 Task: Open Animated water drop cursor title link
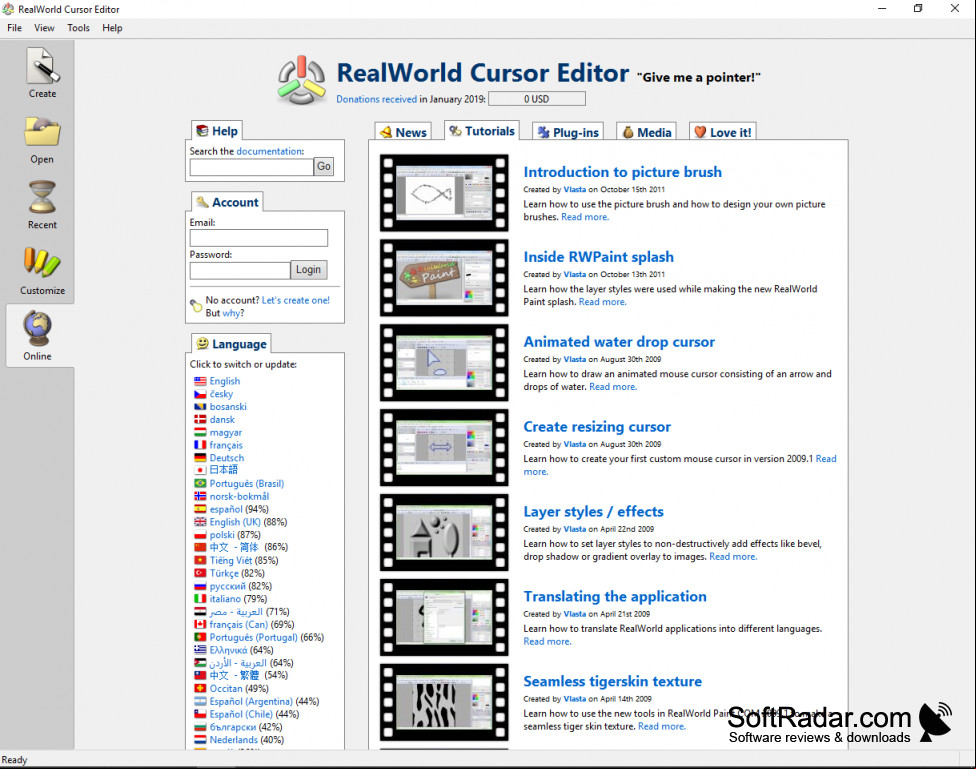pos(619,342)
